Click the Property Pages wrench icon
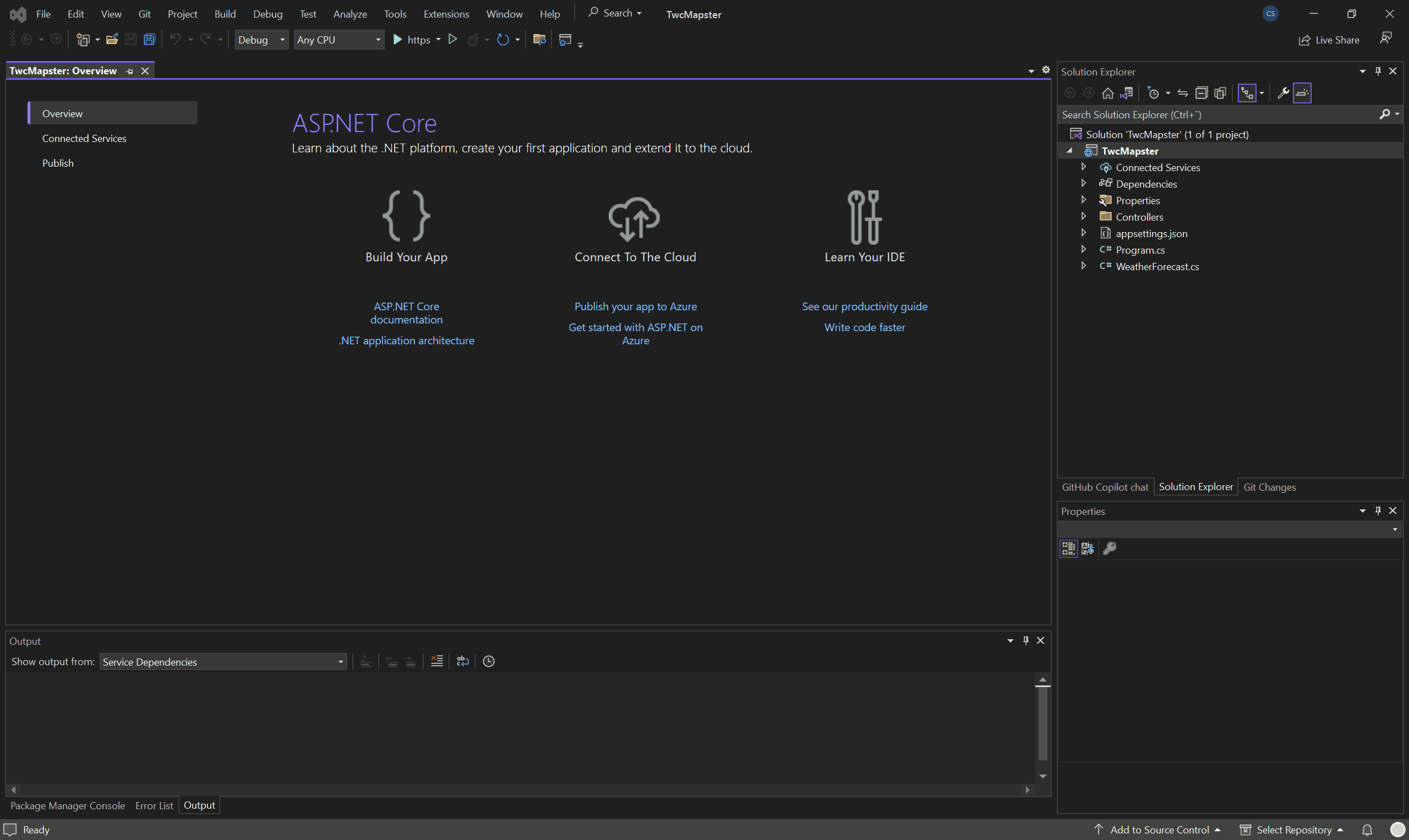 tap(1110, 548)
